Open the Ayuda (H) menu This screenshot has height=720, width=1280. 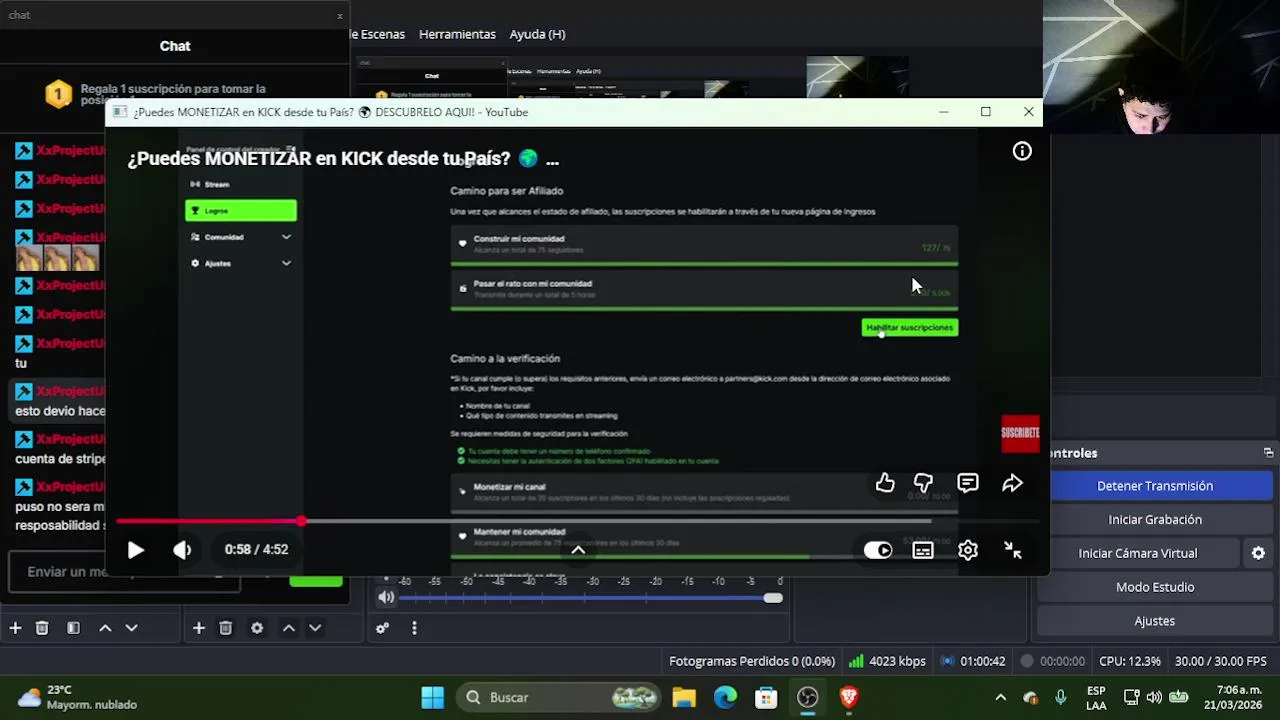pos(537,34)
